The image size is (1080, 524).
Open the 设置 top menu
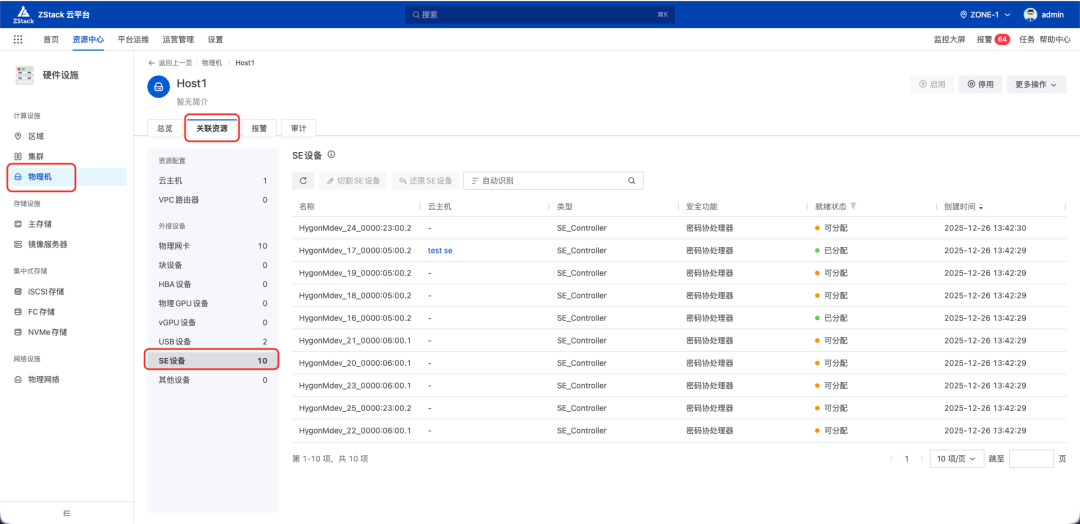pos(216,40)
